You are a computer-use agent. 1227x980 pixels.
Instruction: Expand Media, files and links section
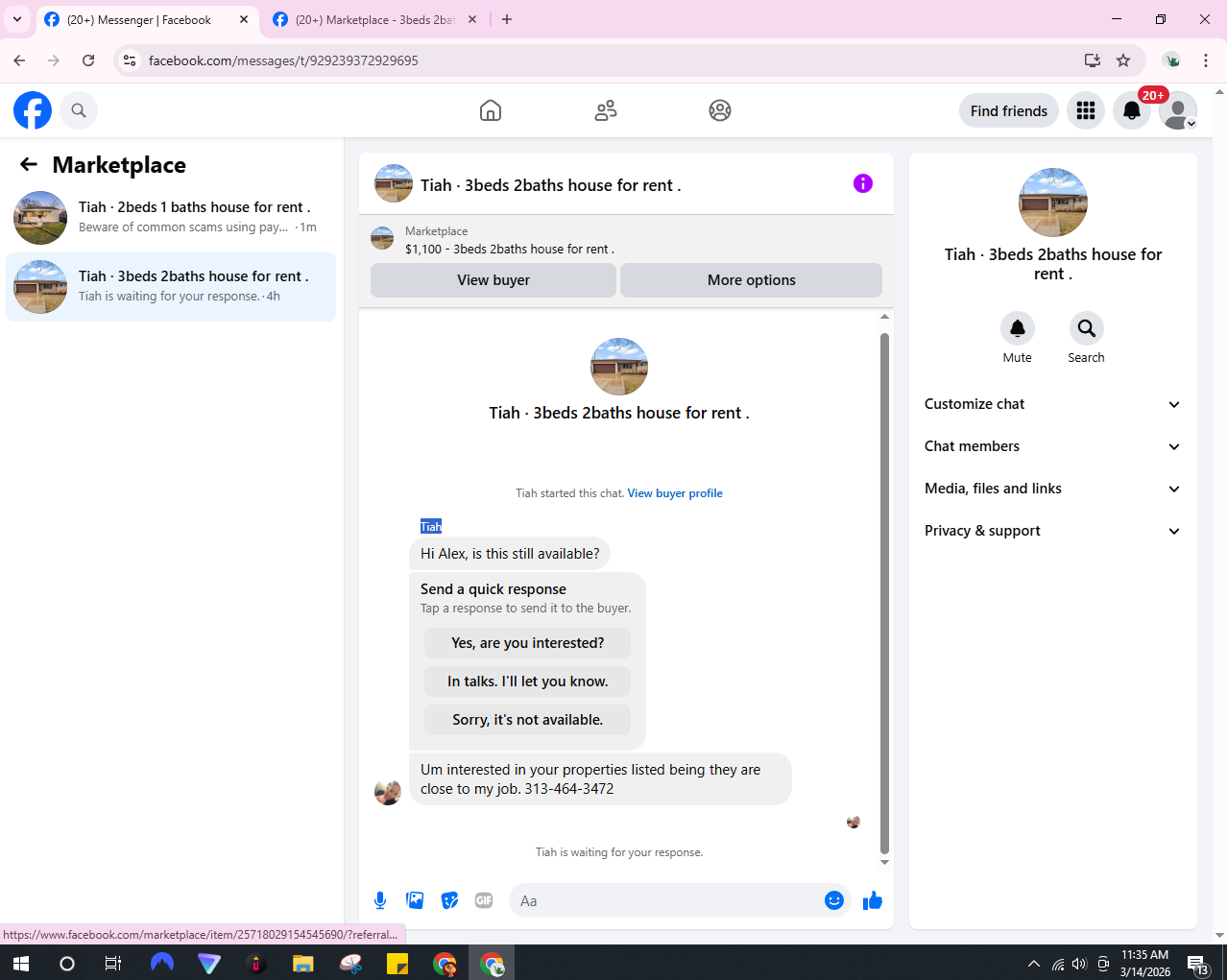[x=1053, y=489]
